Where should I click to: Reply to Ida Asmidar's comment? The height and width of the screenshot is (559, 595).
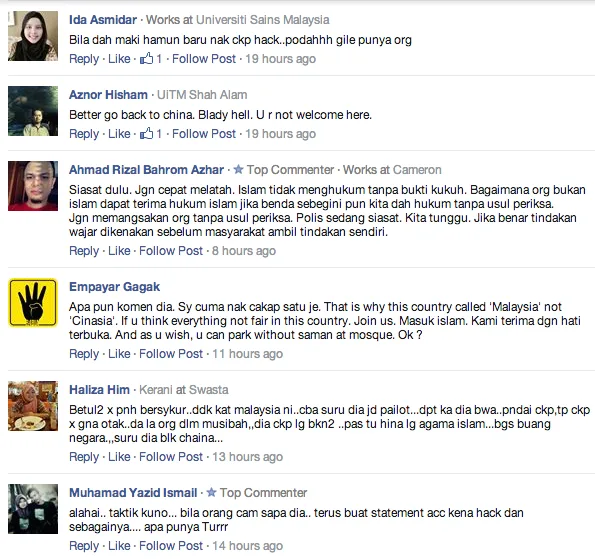tap(84, 59)
